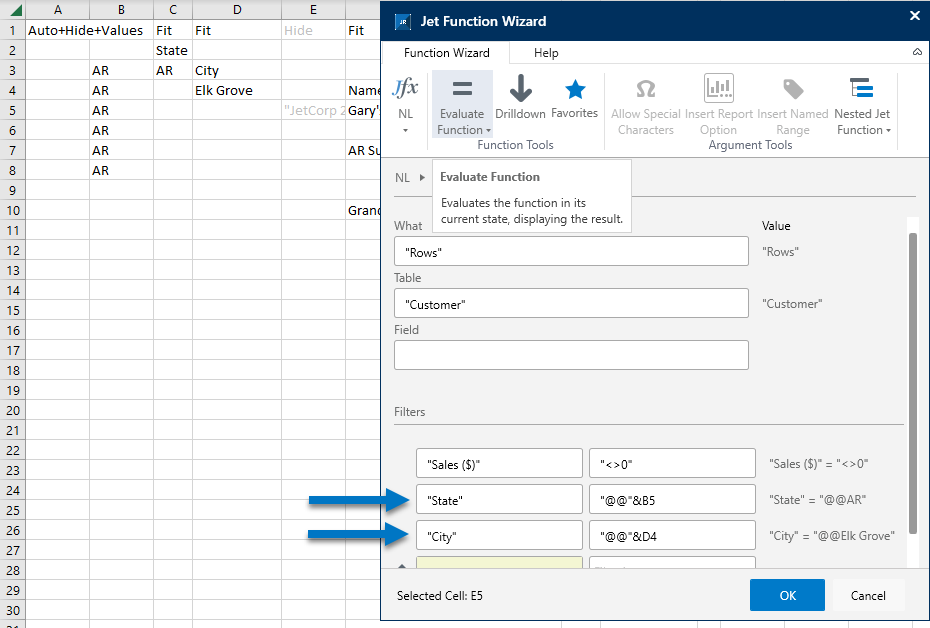Select cell D4 containing Elk Grove
This screenshot has width=930, height=628.
coord(237,90)
